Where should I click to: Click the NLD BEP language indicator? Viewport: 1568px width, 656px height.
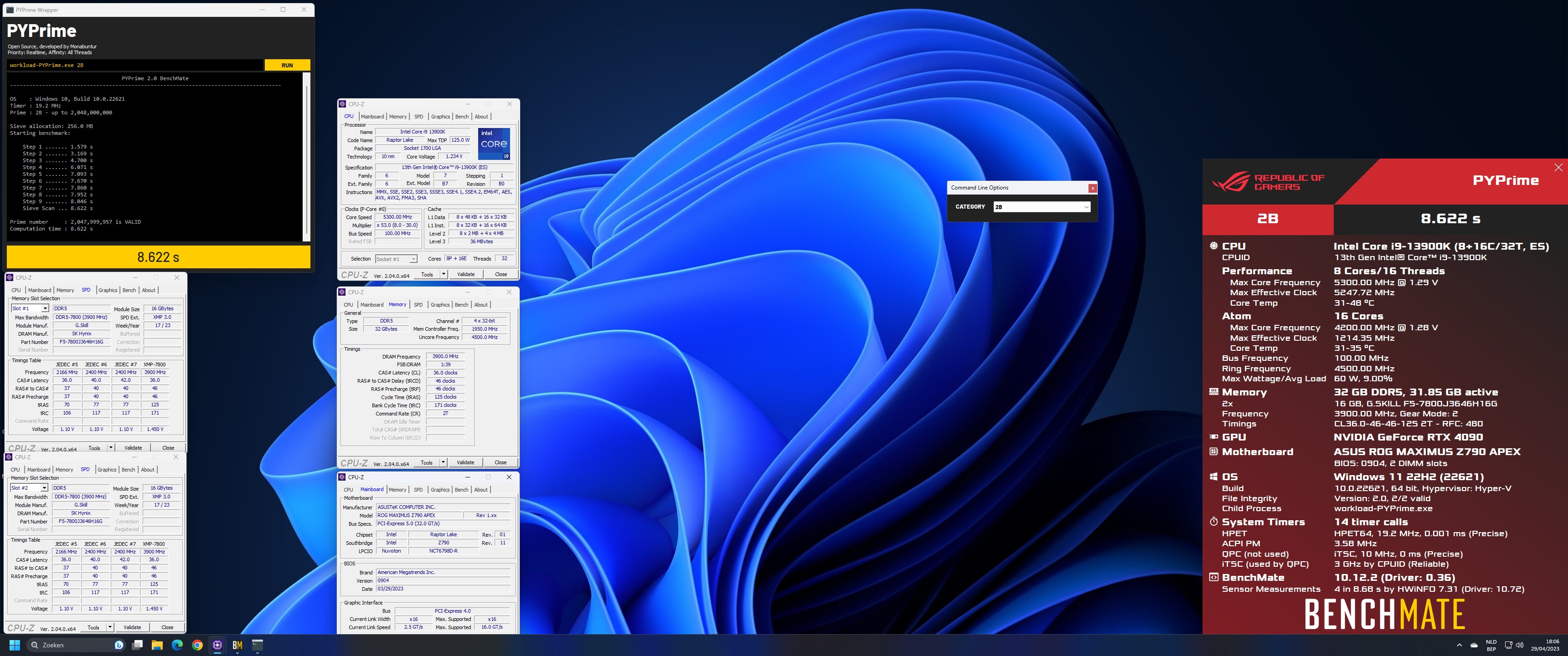1491,645
